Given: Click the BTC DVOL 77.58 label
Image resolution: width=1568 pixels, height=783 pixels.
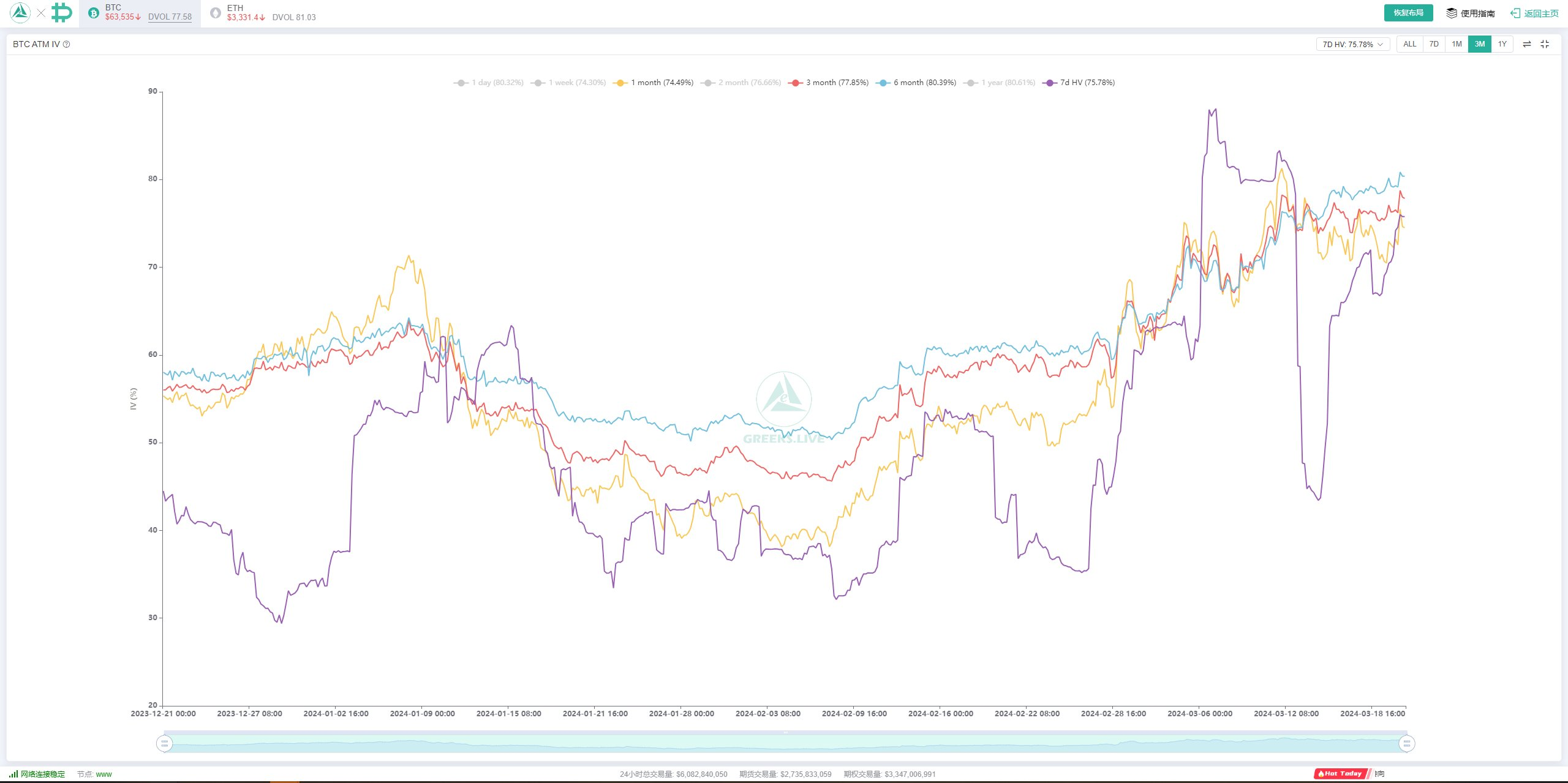Looking at the screenshot, I should coord(170,17).
